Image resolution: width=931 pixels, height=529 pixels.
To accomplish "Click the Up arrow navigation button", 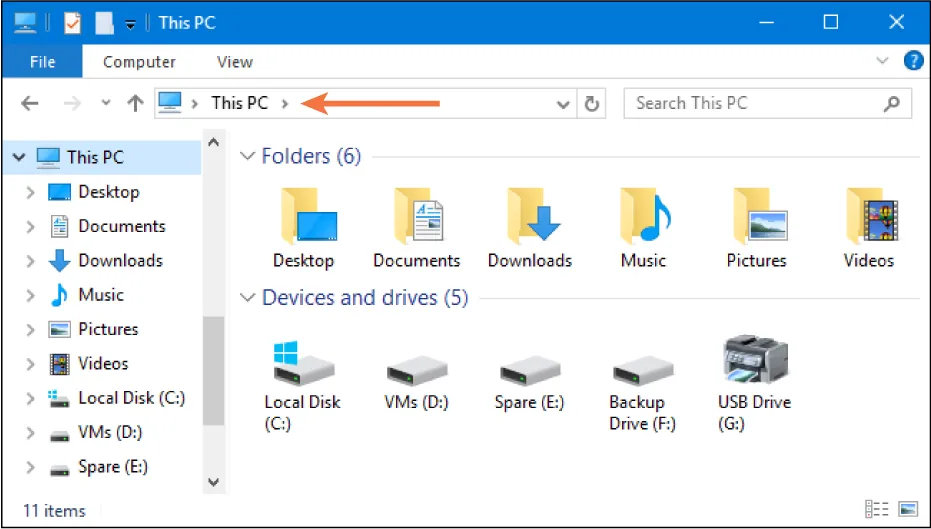I will [136, 103].
